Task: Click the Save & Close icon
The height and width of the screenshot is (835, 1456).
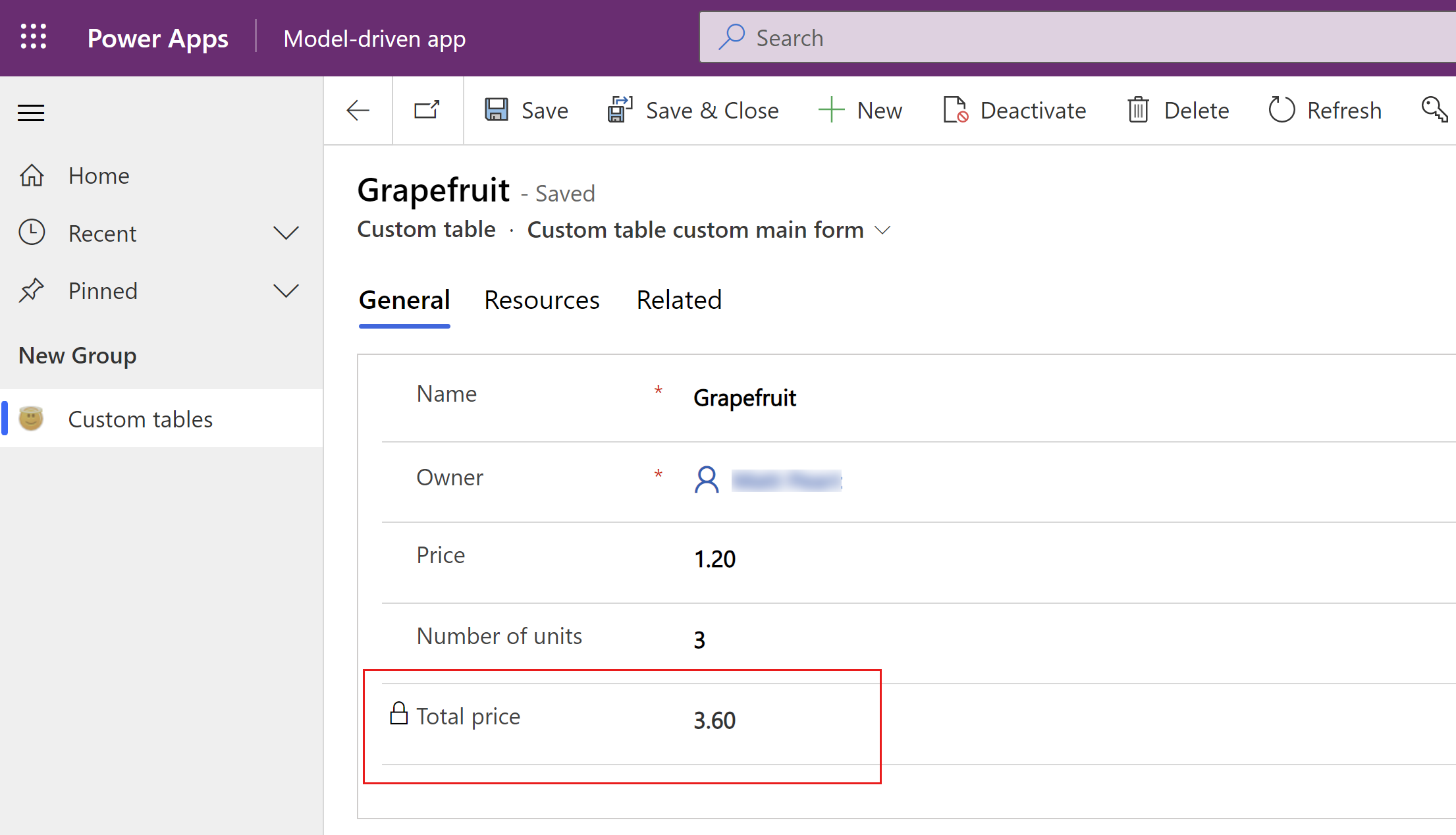Action: [618, 110]
